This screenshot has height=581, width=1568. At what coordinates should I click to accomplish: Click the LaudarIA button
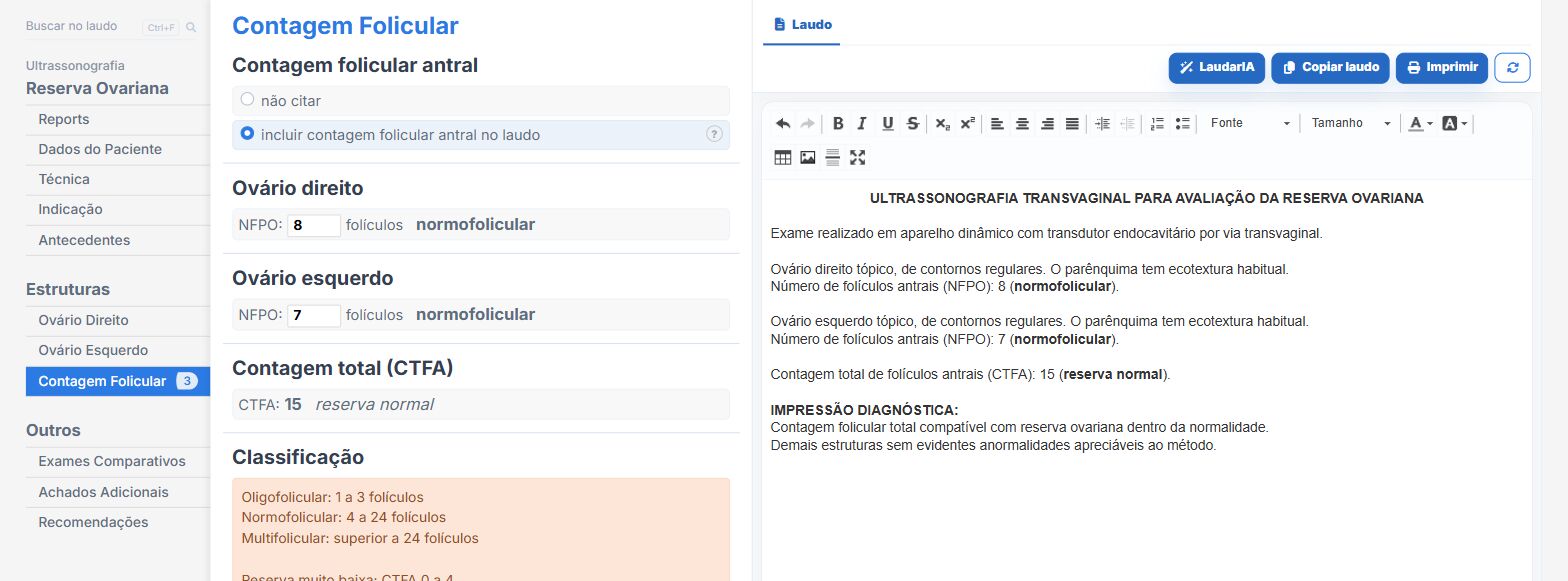click(1217, 67)
